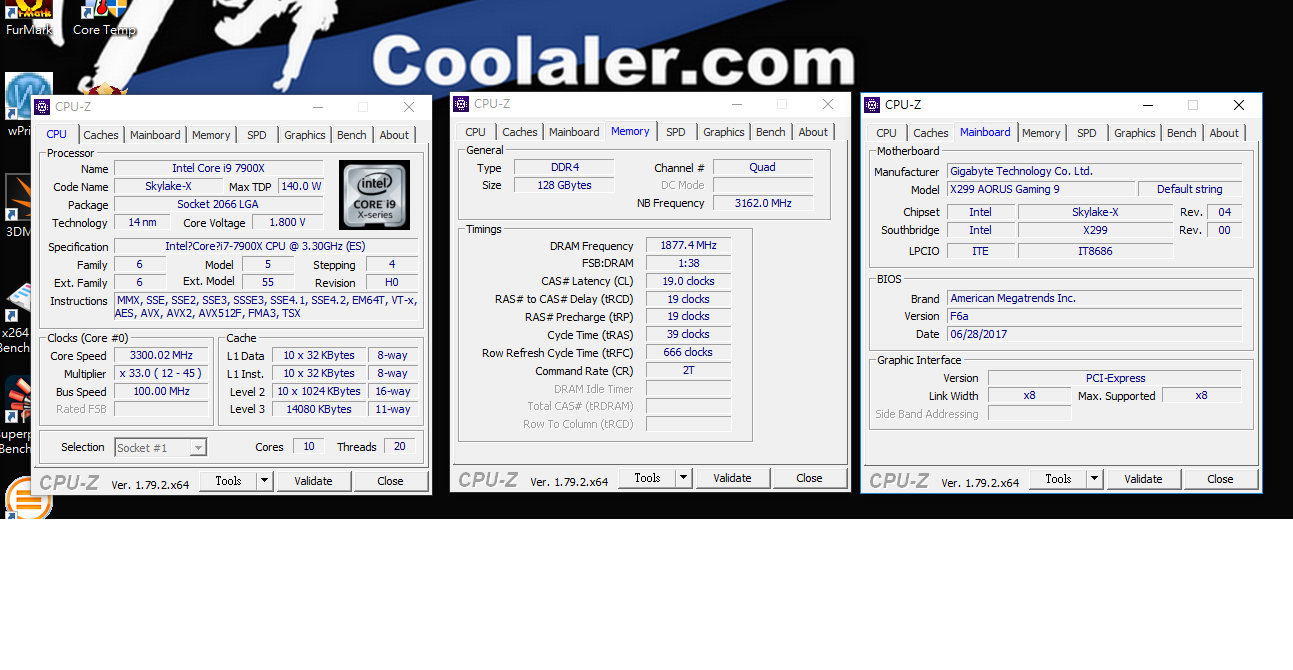Click the BIOS version F6a field
The height and width of the screenshot is (670, 1293).
(1094, 316)
